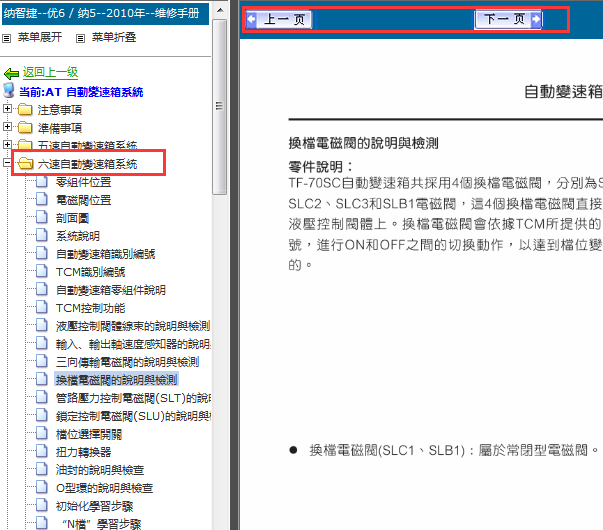Click the page icon beside 初始化學習步驟
603x530 pixels.
42,505
